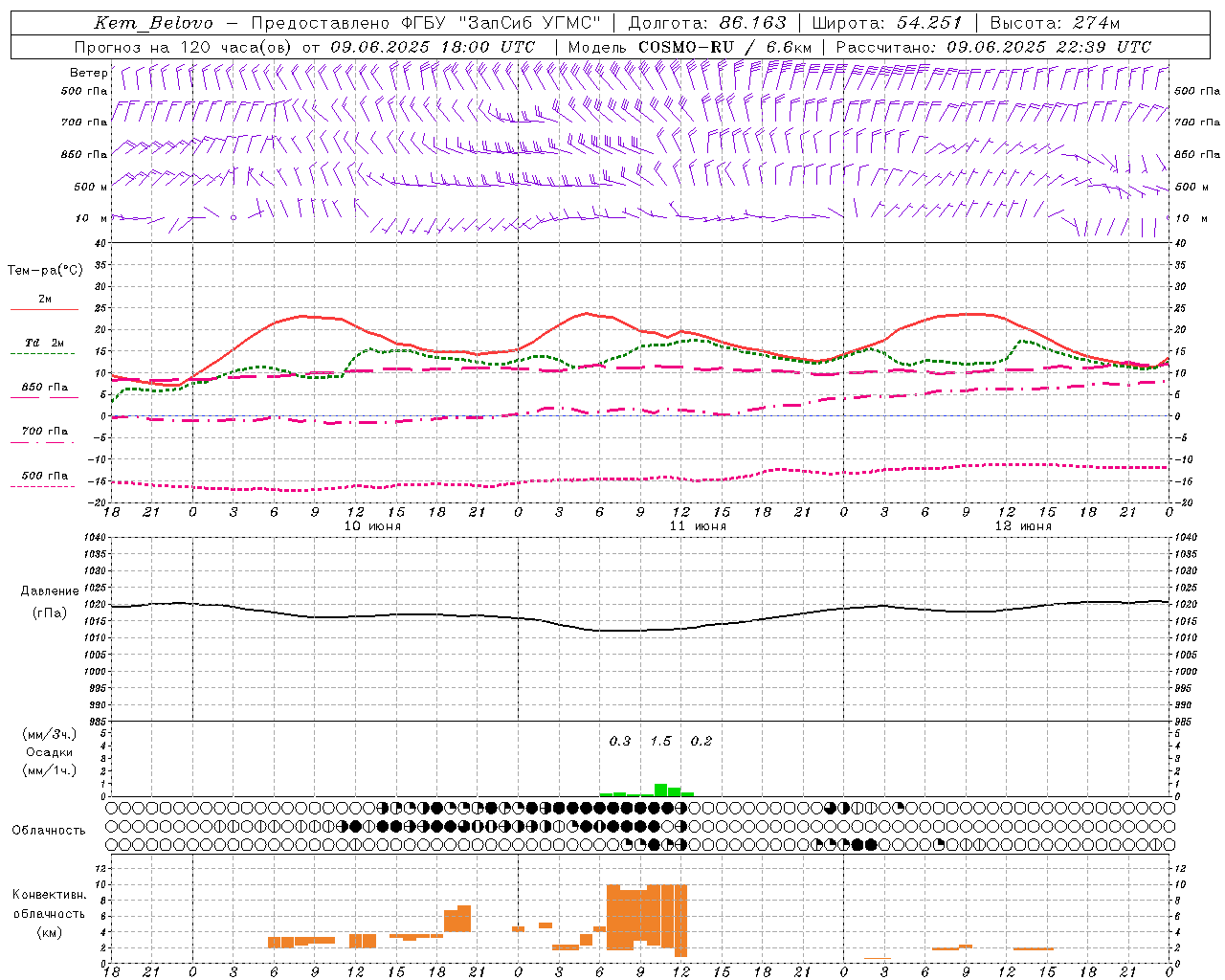
Task: Click the Давление label
Action: click(50, 591)
